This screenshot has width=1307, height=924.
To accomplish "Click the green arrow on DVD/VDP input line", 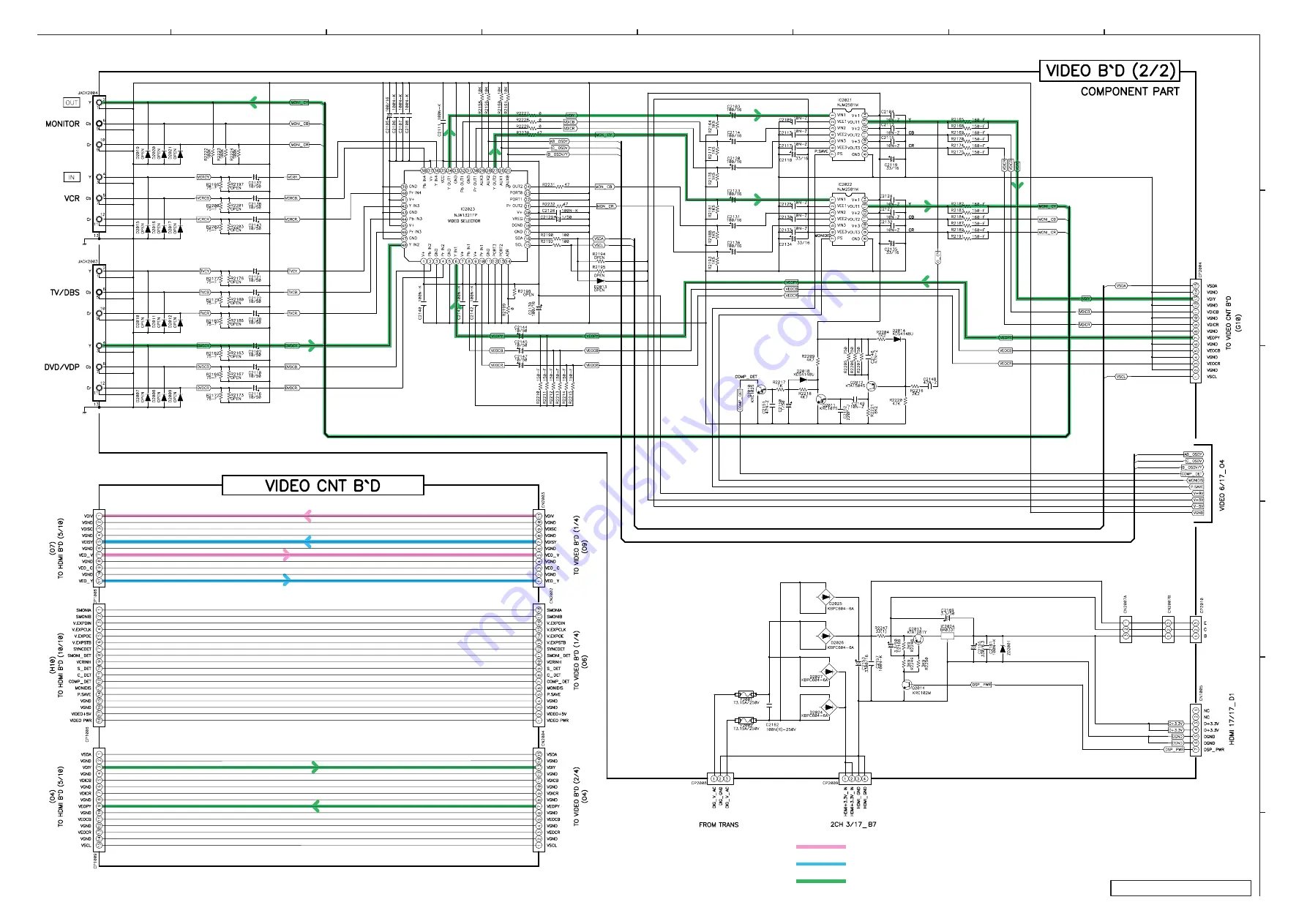I will pos(312,345).
